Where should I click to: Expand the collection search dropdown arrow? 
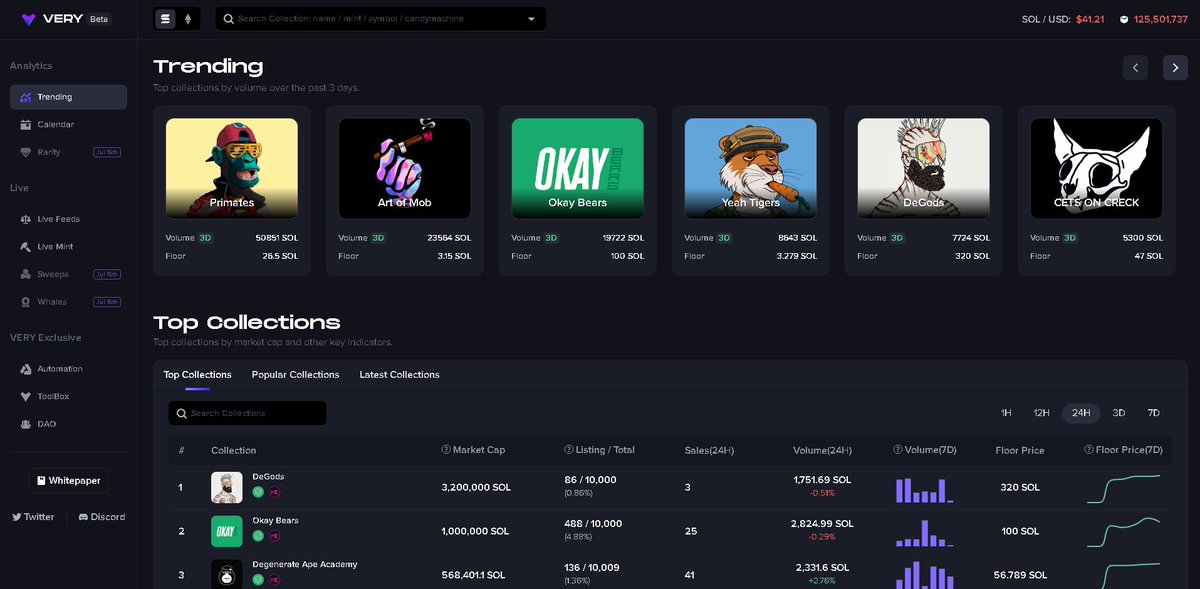pos(531,19)
